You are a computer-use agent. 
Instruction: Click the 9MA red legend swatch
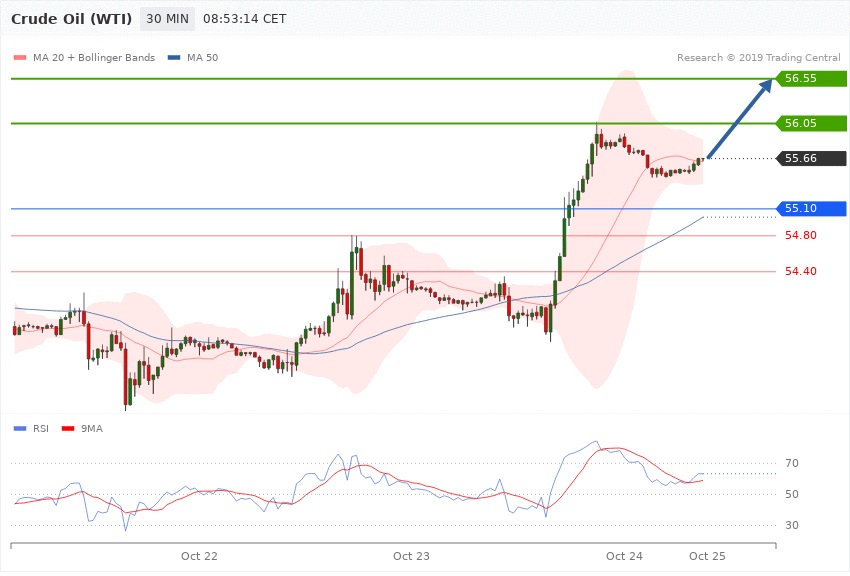tap(68, 429)
